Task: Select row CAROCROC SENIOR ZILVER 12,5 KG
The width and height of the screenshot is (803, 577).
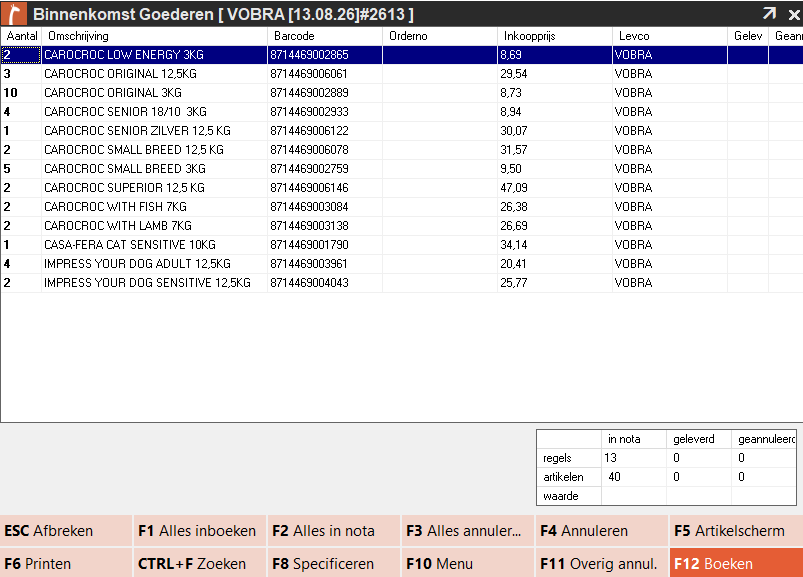Action: tap(402, 131)
